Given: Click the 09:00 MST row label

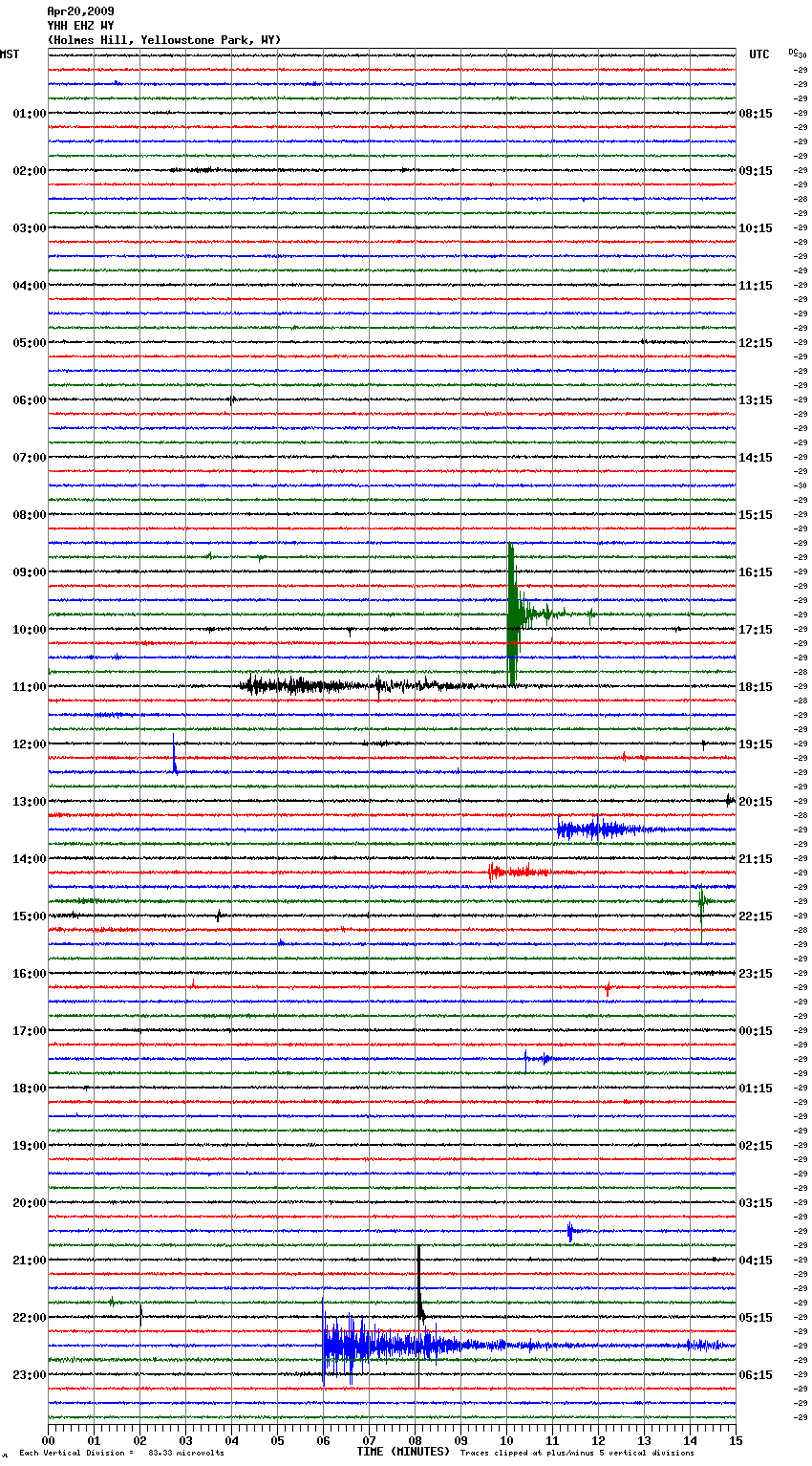Looking at the screenshot, I should [30, 572].
